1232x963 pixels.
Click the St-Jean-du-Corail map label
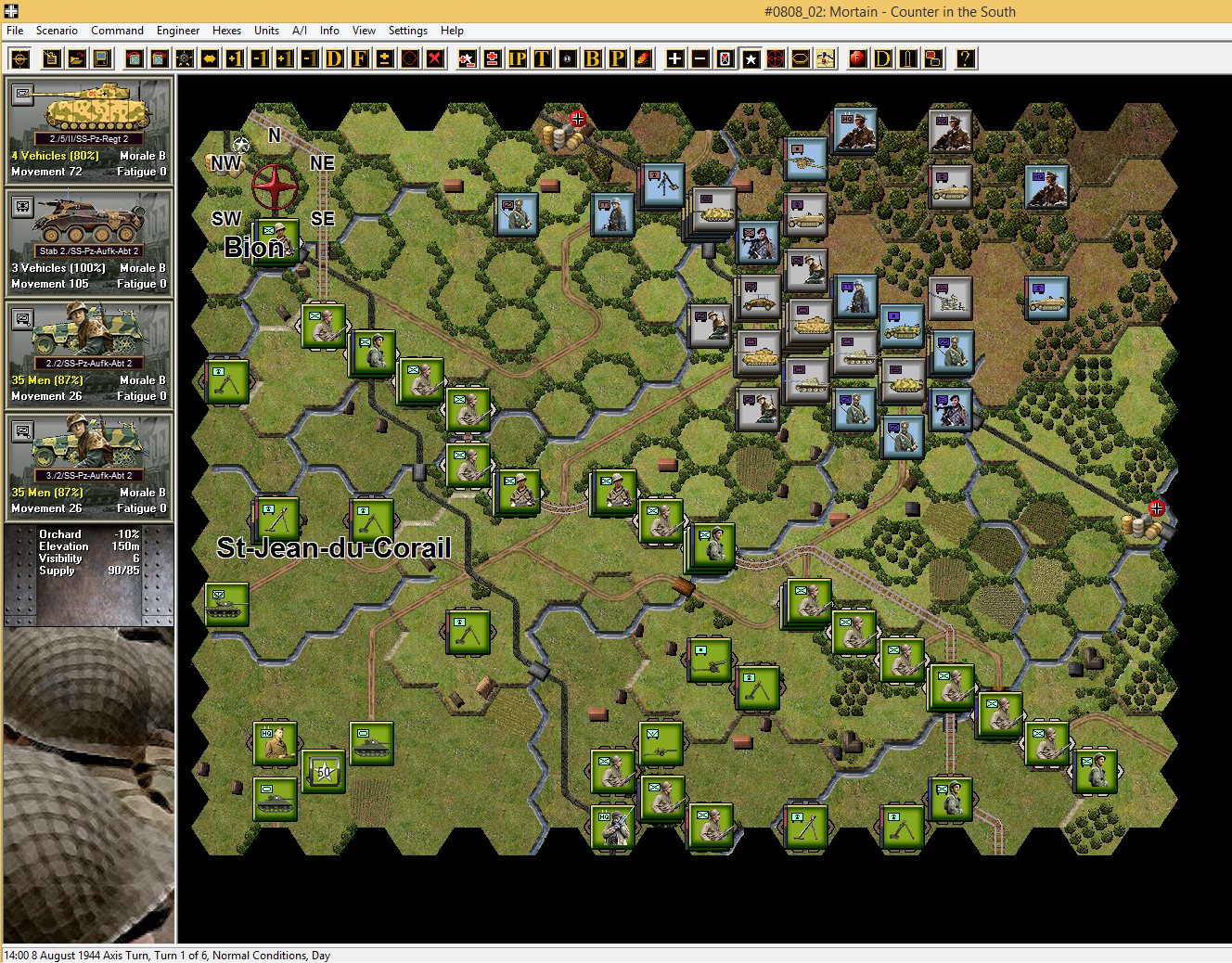[334, 548]
